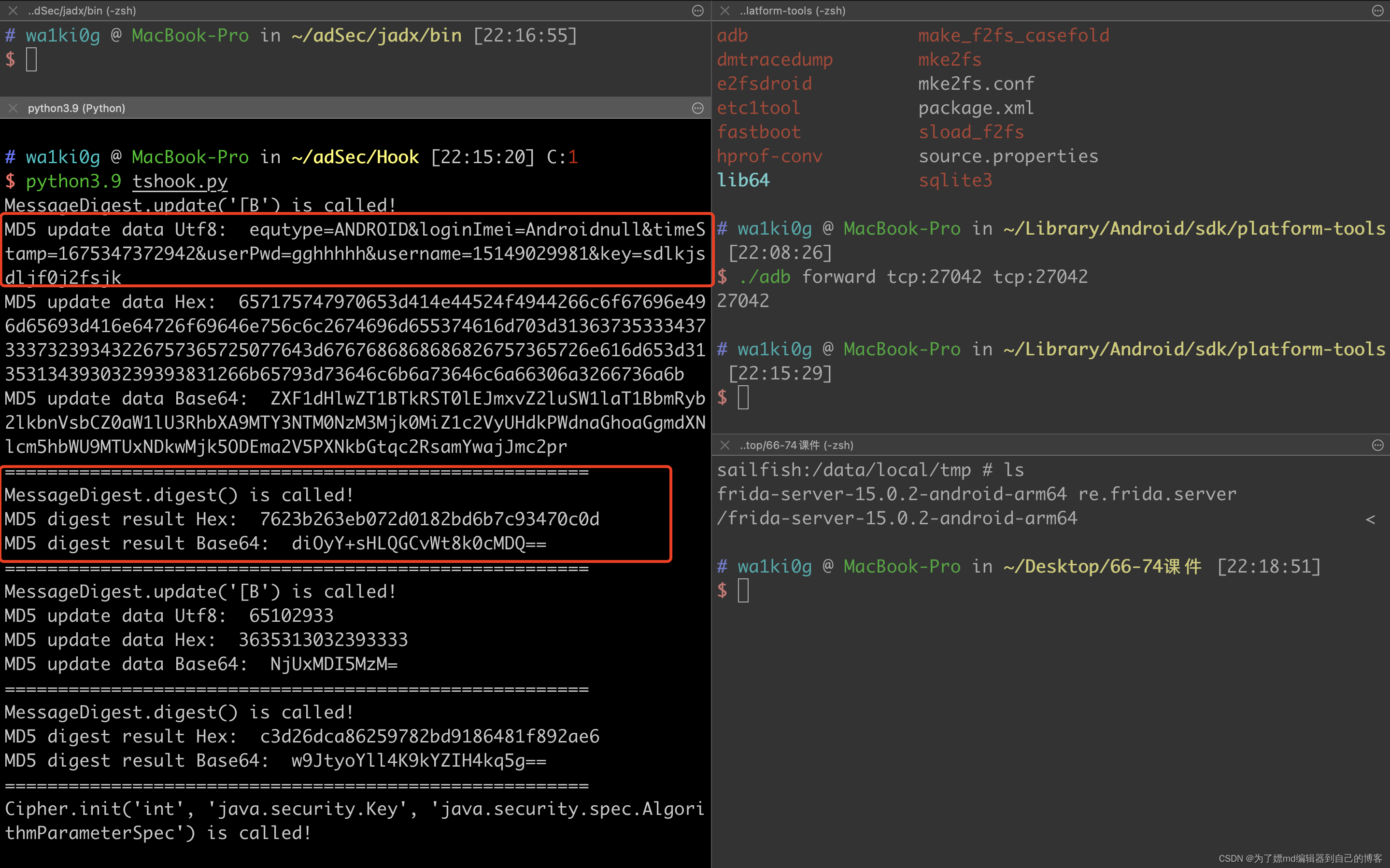Click e2fsdroid in file listing
The width and height of the screenshot is (1390, 868).
[x=764, y=84]
